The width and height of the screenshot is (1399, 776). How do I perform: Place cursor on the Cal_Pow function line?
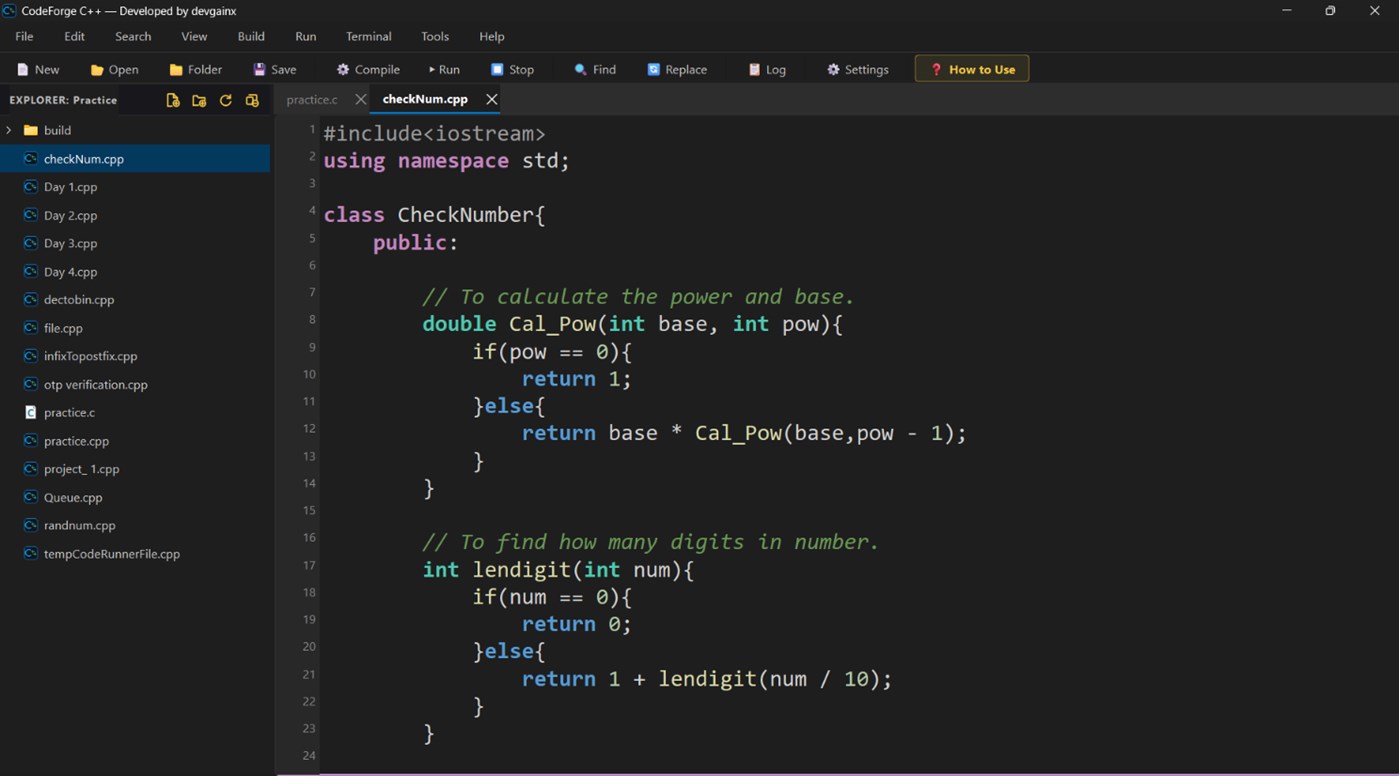(632, 324)
